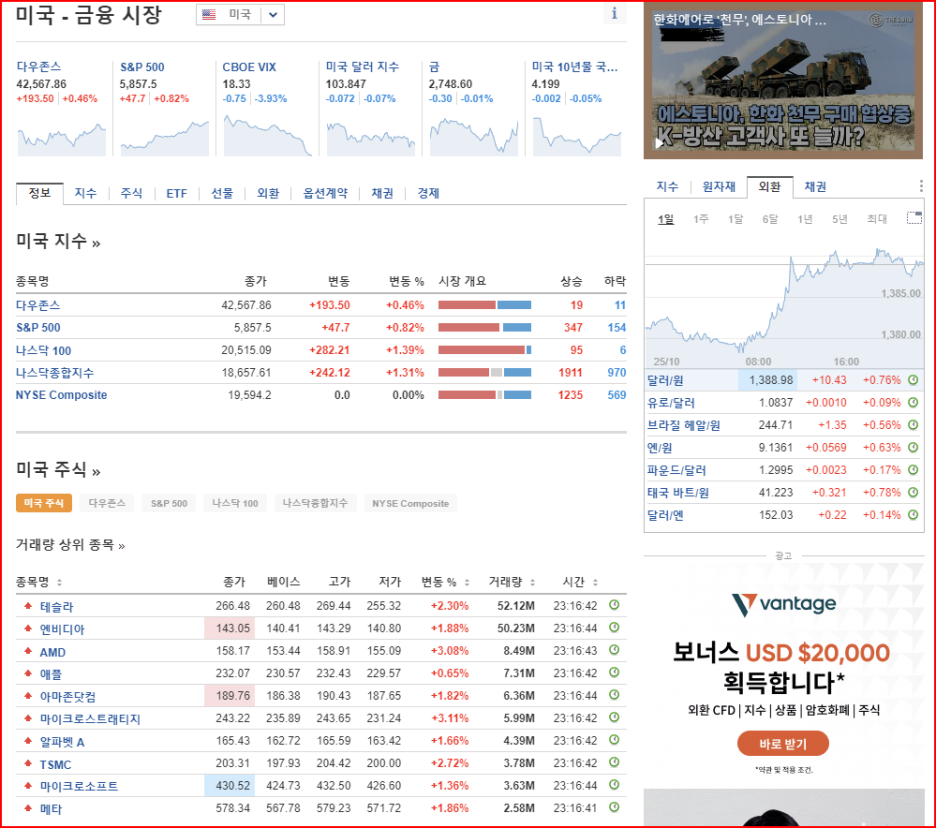The image size is (936, 828).
Task: Click clock icon in 테슬라 row
Action: tap(614, 605)
